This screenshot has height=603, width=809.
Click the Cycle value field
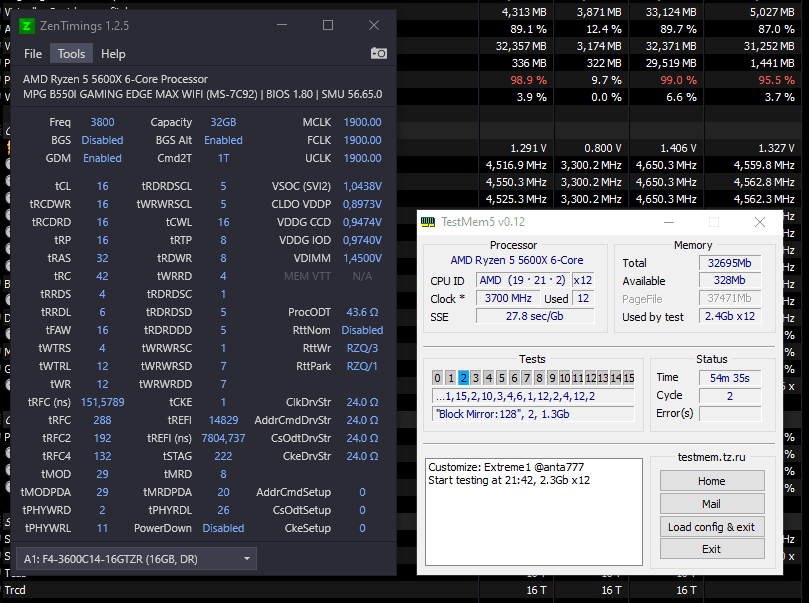tap(730, 396)
